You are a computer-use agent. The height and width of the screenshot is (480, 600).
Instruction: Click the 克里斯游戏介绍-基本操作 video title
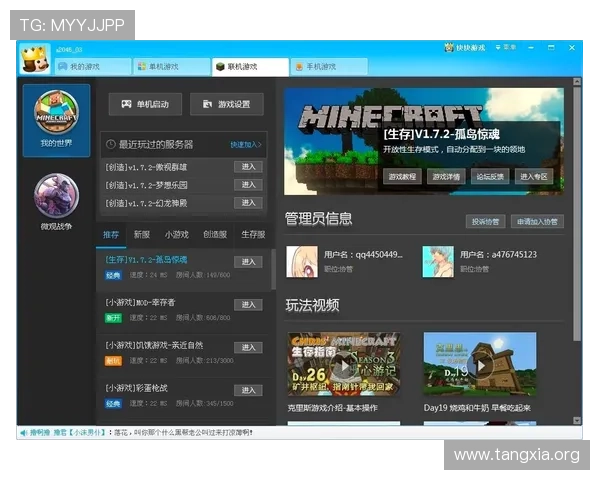point(333,408)
